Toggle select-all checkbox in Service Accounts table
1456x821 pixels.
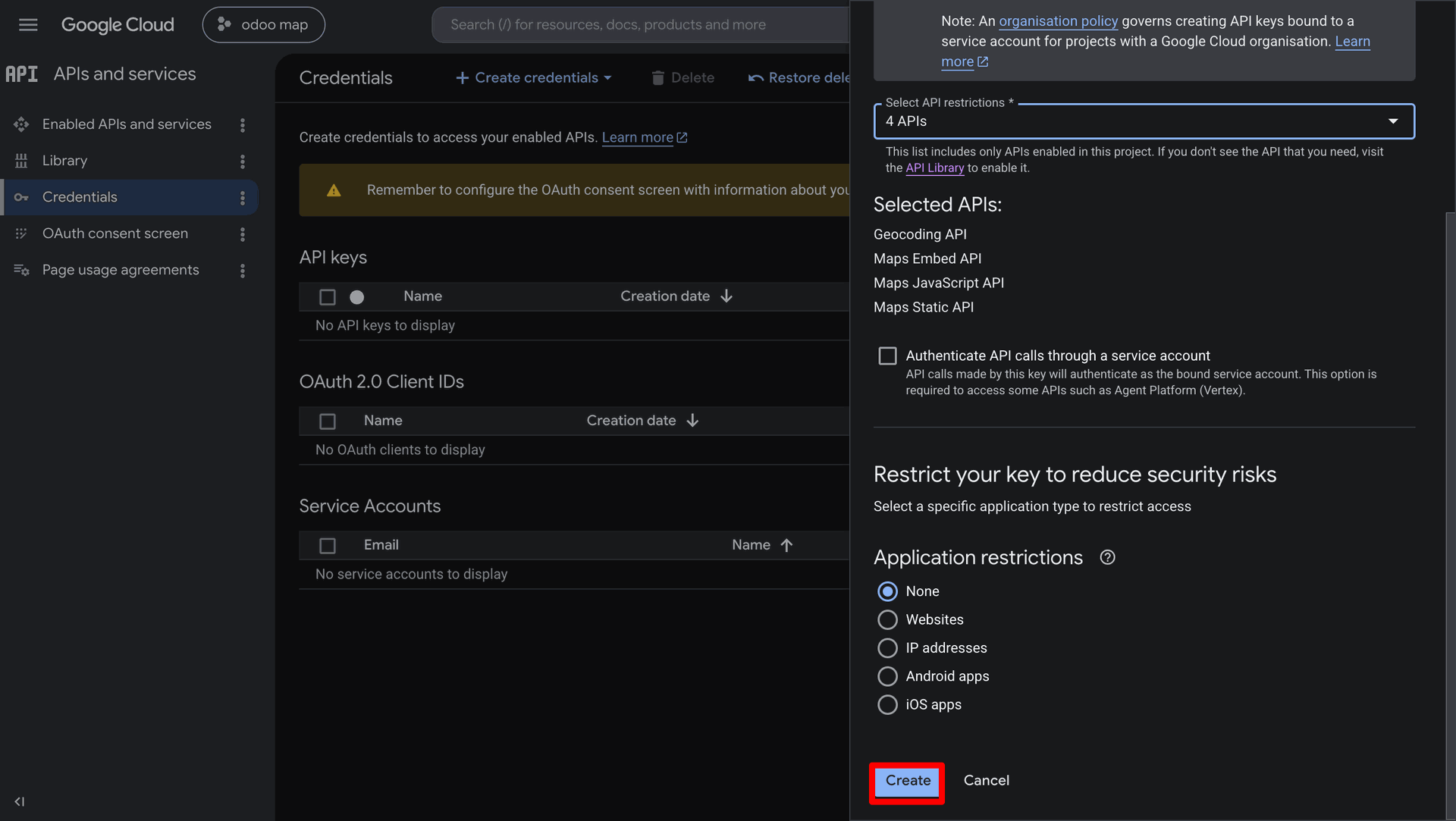(x=328, y=546)
